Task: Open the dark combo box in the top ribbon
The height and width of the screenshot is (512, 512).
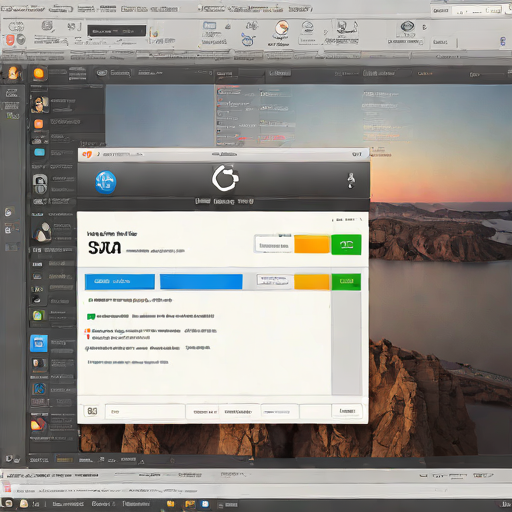Action: click(x=117, y=31)
